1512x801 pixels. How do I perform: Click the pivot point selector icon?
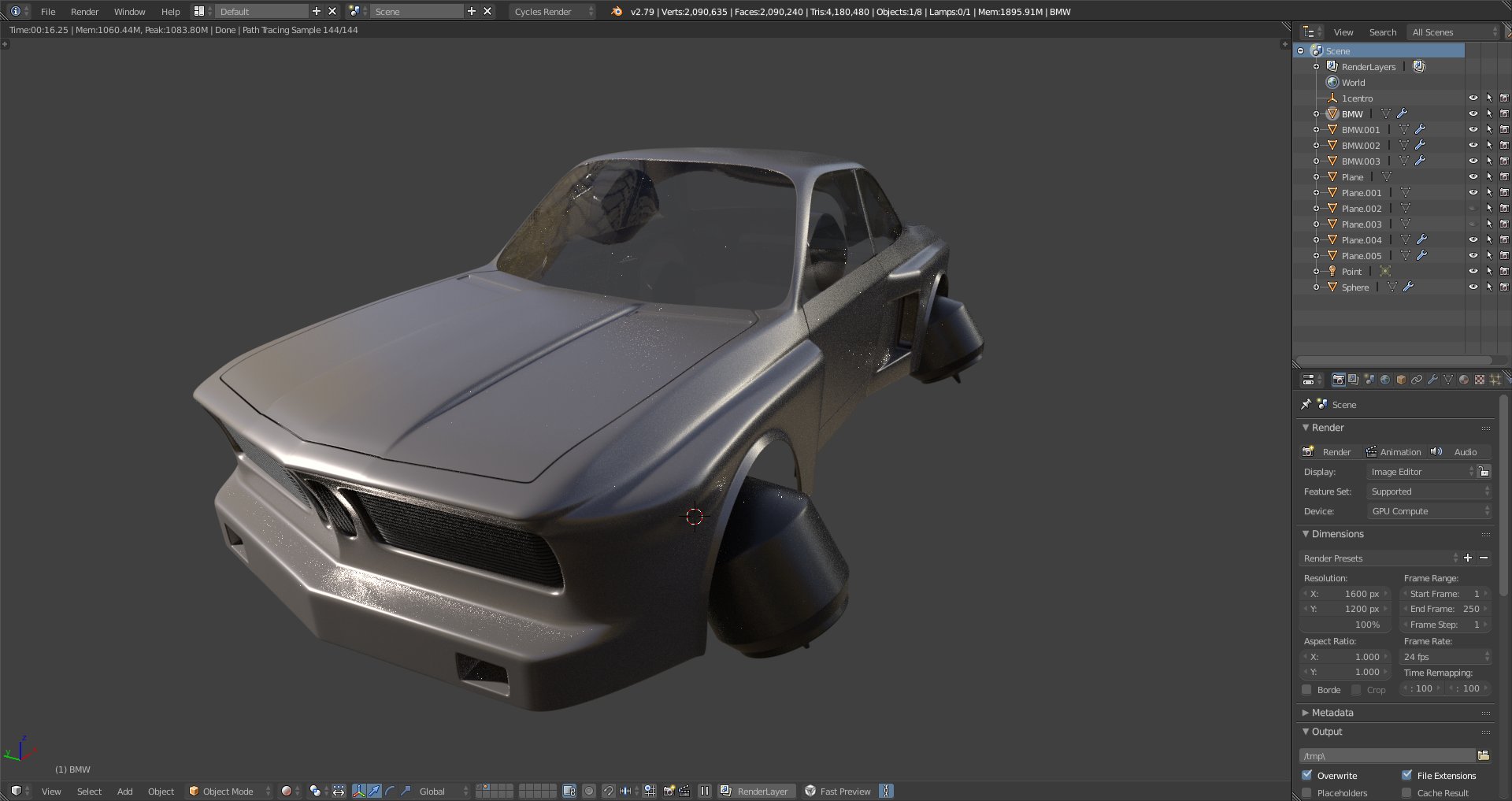315,791
